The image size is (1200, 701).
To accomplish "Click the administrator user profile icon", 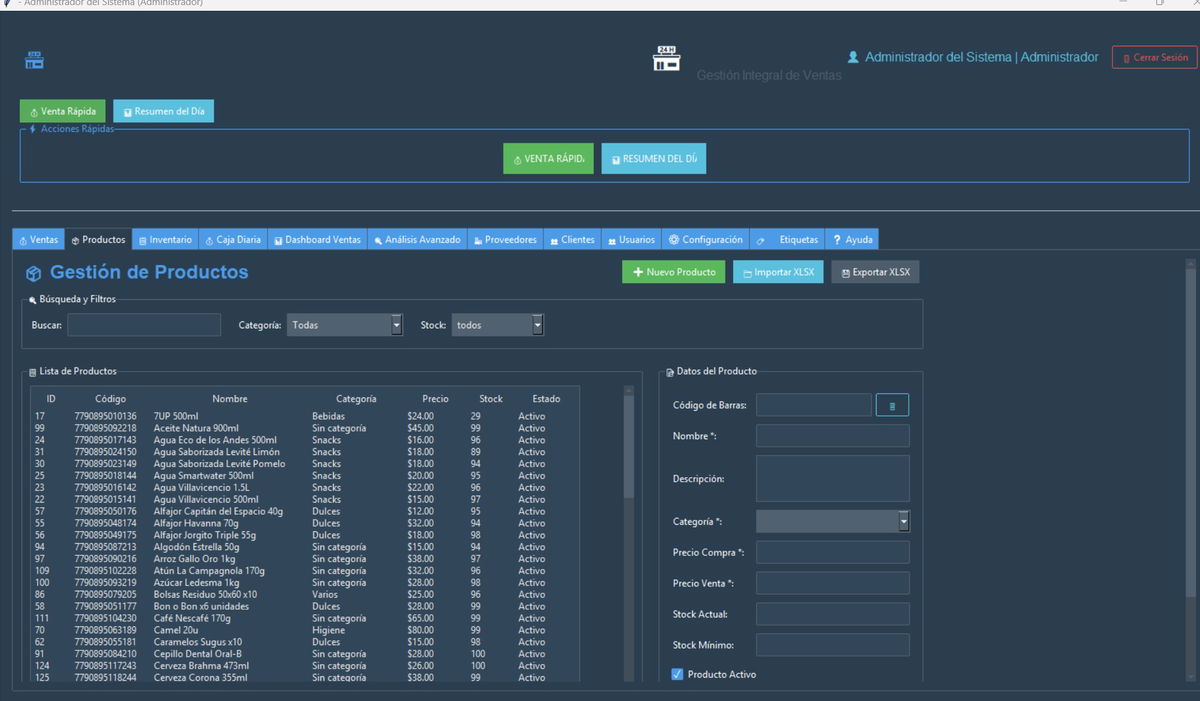I will pos(853,58).
